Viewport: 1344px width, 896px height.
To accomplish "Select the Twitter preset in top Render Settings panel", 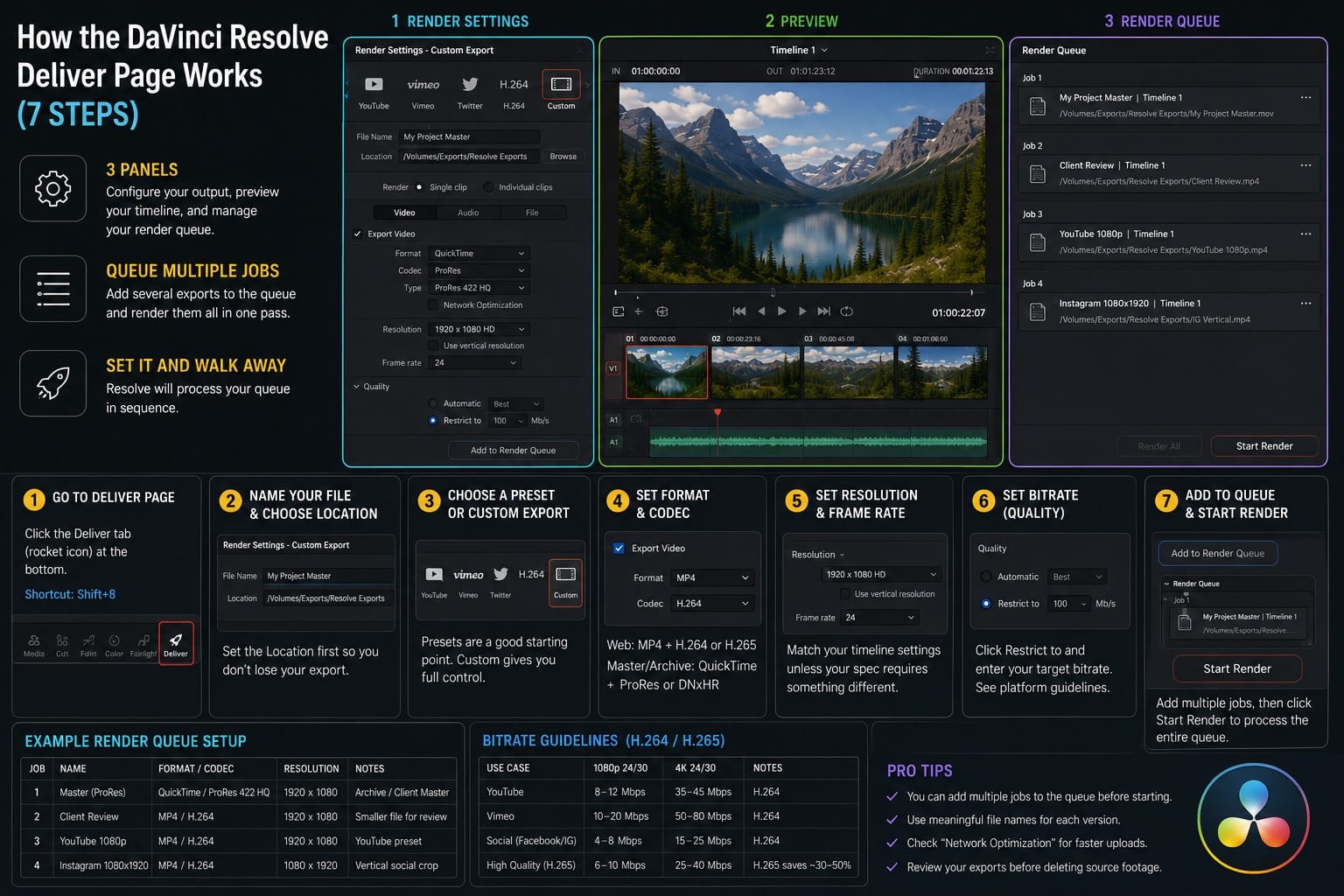I will tap(470, 91).
